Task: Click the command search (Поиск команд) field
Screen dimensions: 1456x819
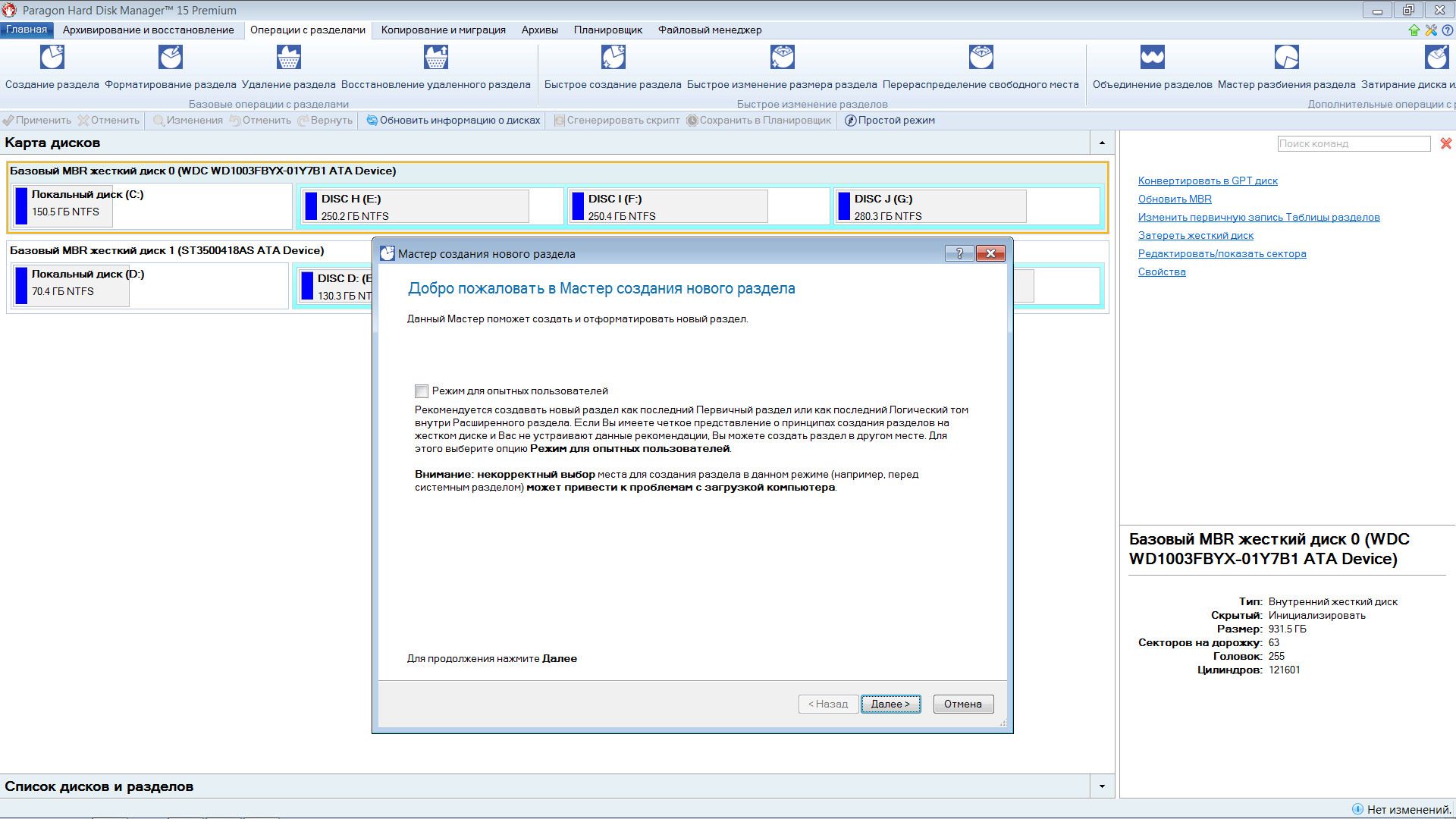Action: tap(1353, 143)
